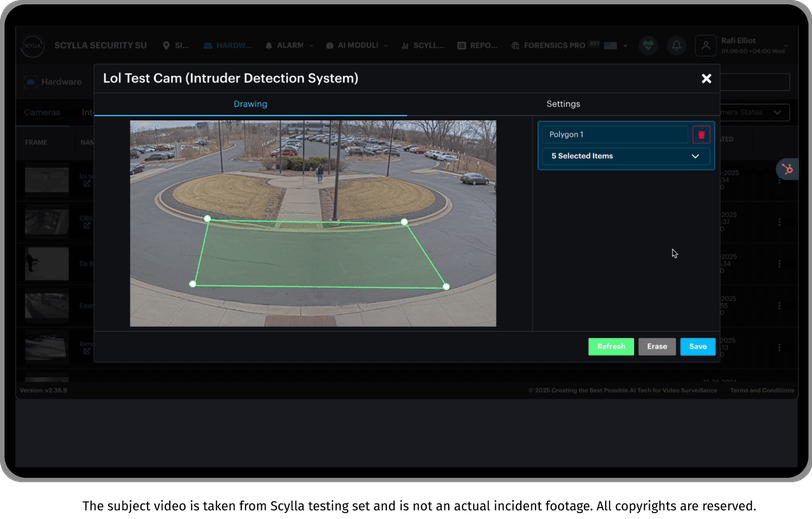Screen dimensions: 812x519
Task: Expand the language flag dropdown
Action: 616,46
